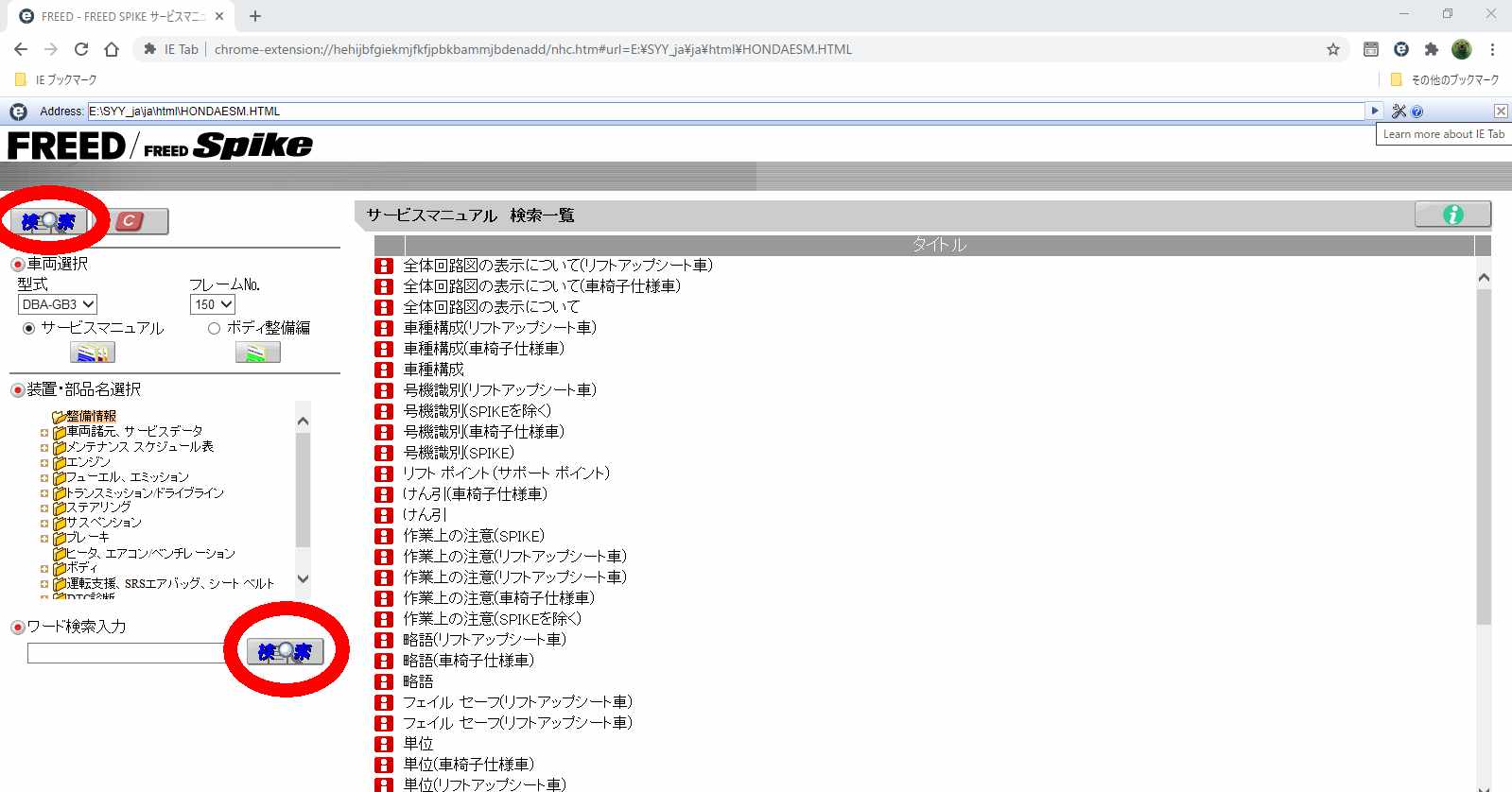Open the フレームNo. 150 dropdown
This screenshot has height=792, width=1512.
(x=213, y=304)
